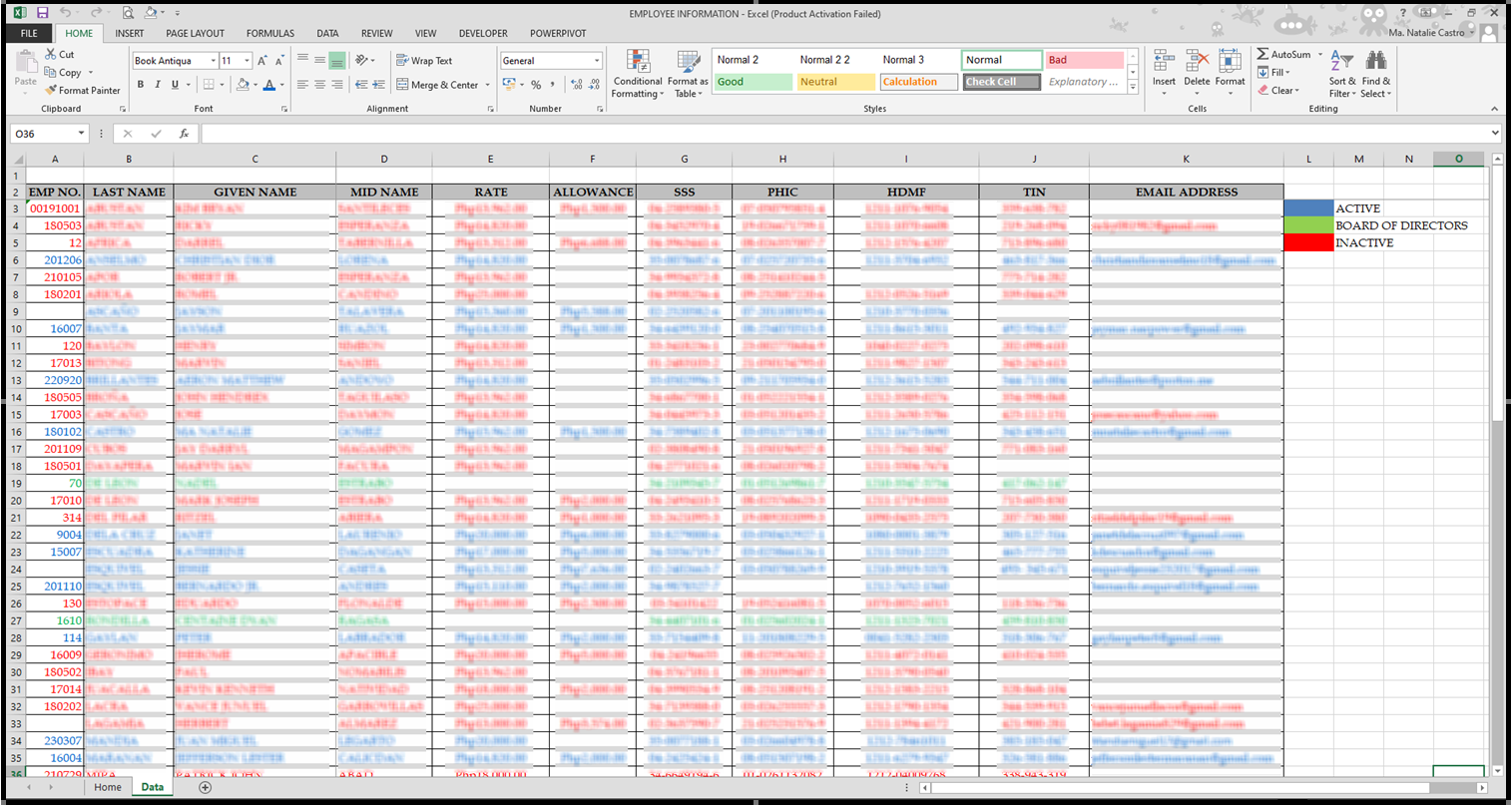Screen dimensions: 1512x805
Task: Apply the Good cell style
Action: [753, 82]
